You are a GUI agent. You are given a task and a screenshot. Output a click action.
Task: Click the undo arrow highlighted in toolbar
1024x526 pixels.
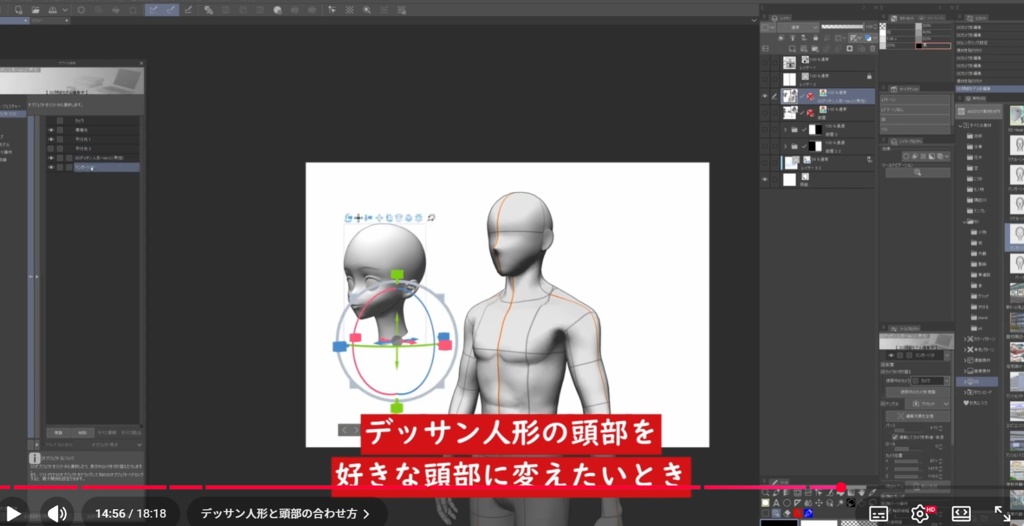point(153,10)
